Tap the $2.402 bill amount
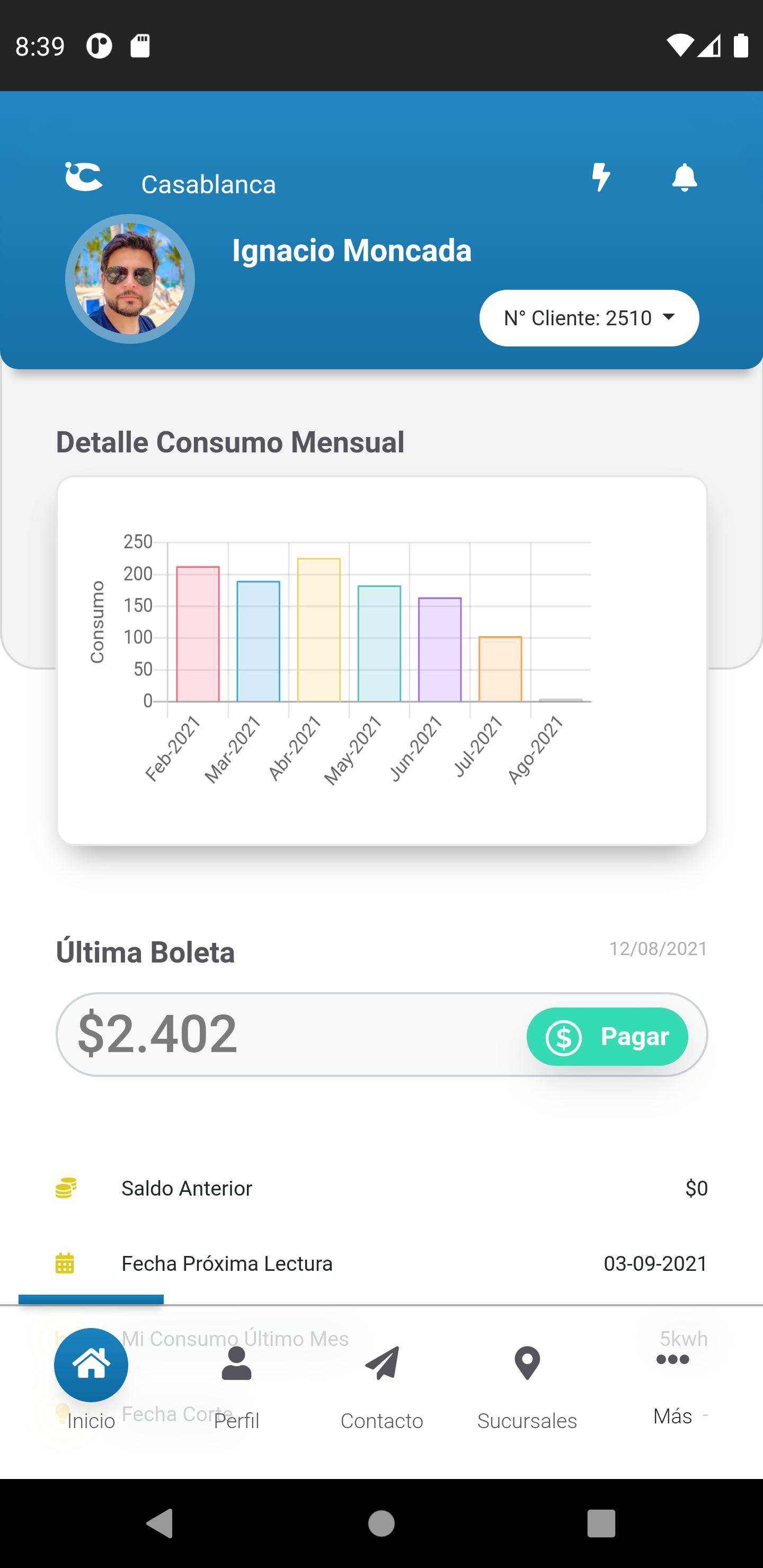Image resolution: width=763 pixels, height=1568 pixels. 157,1034
